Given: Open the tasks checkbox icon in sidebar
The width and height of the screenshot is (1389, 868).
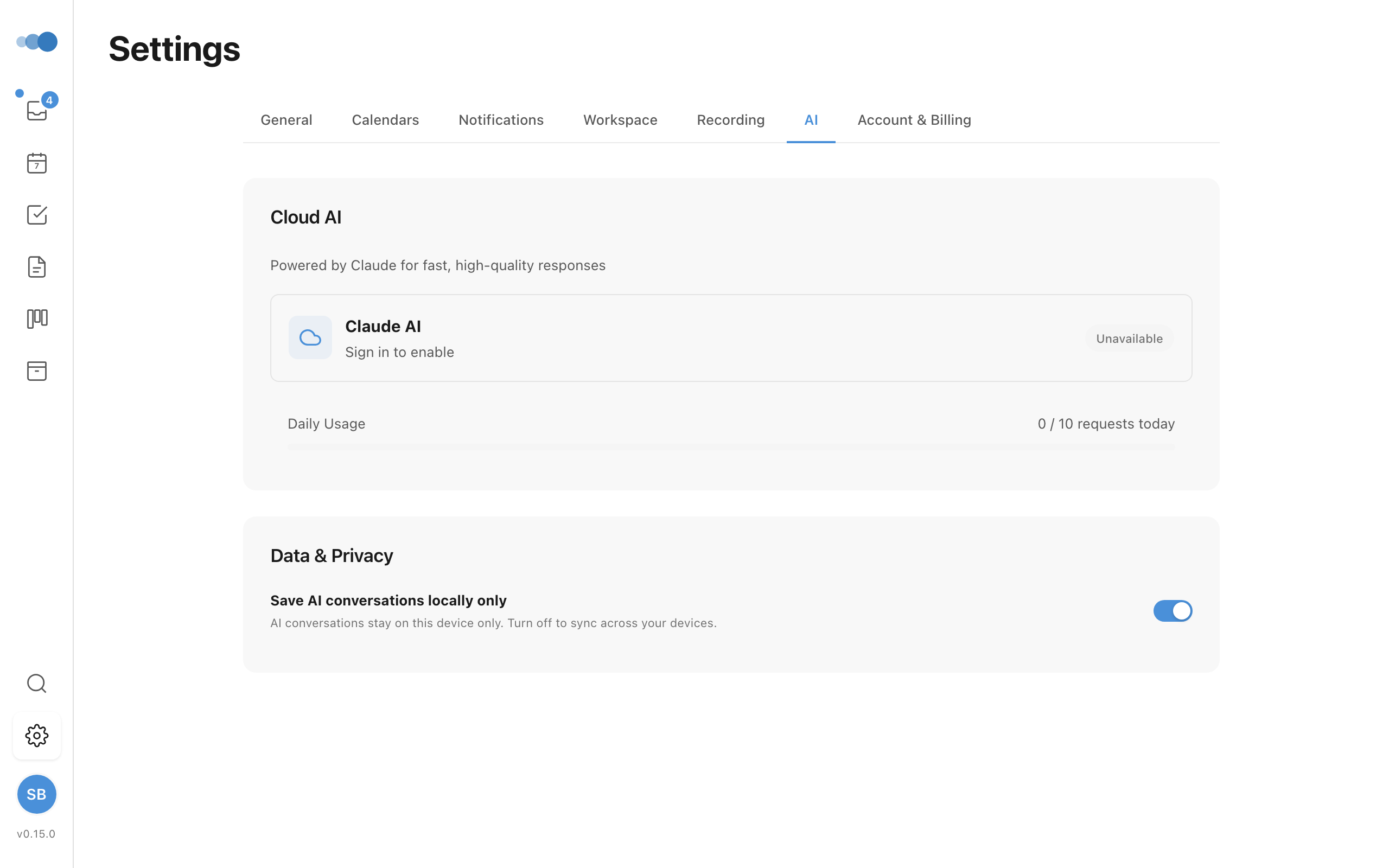Looking at the screenshot, I should pyautogui.click(x=37, y=215).
